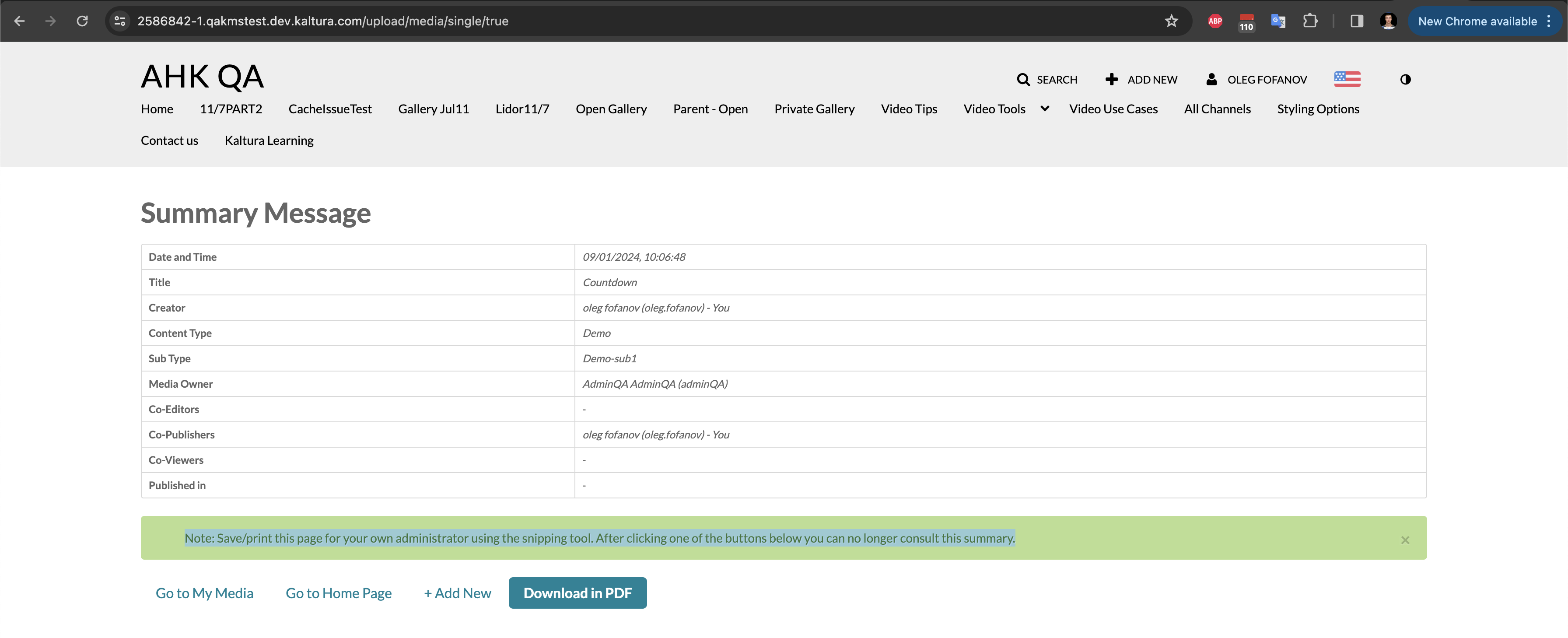Open the AdBlock Plus extension icon

(x=1215, y=21)
